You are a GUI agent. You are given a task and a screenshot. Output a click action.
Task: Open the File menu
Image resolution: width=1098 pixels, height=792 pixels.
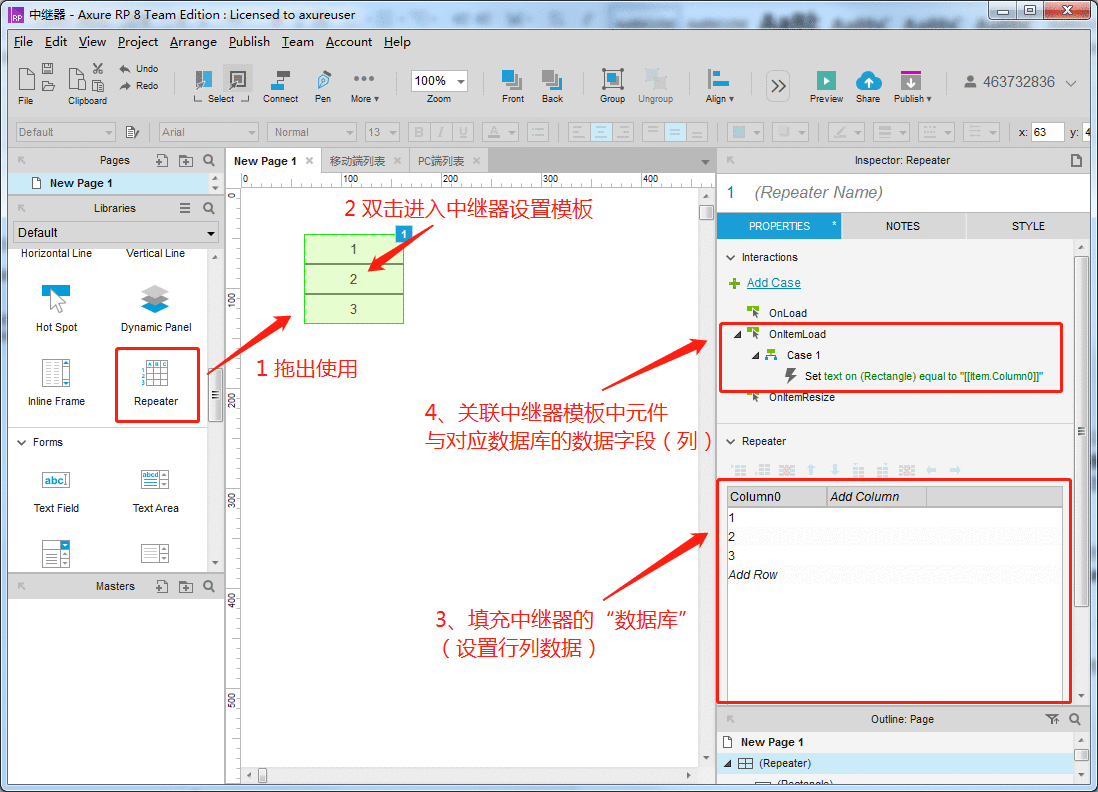(x=23, y=42)
